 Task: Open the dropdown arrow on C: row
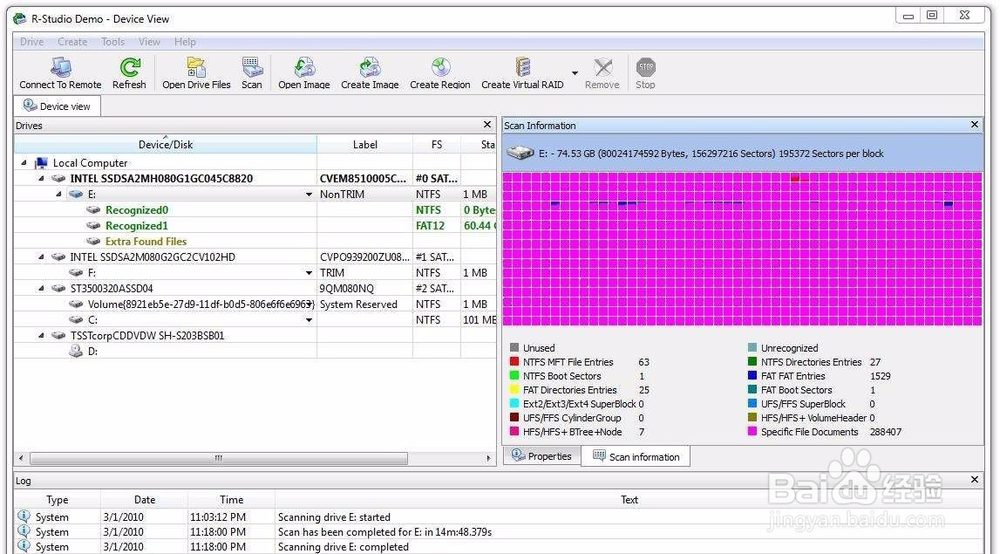point(309,320)
